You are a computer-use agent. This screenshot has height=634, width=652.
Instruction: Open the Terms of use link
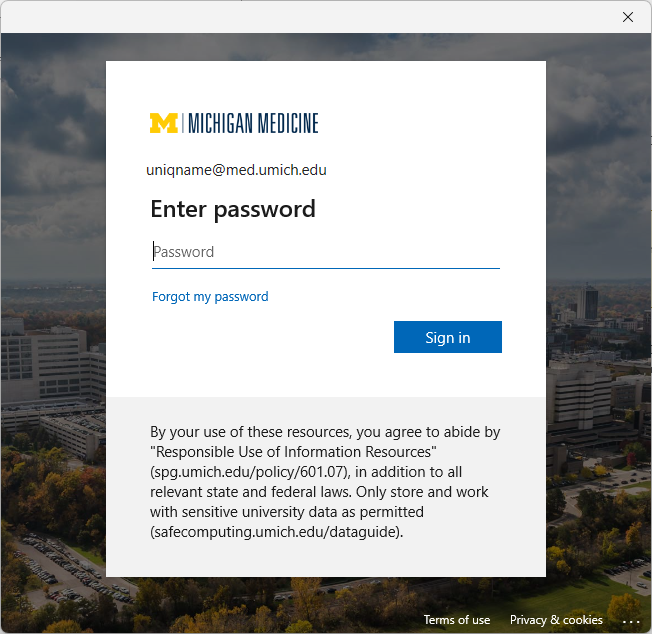click(456, 620)
